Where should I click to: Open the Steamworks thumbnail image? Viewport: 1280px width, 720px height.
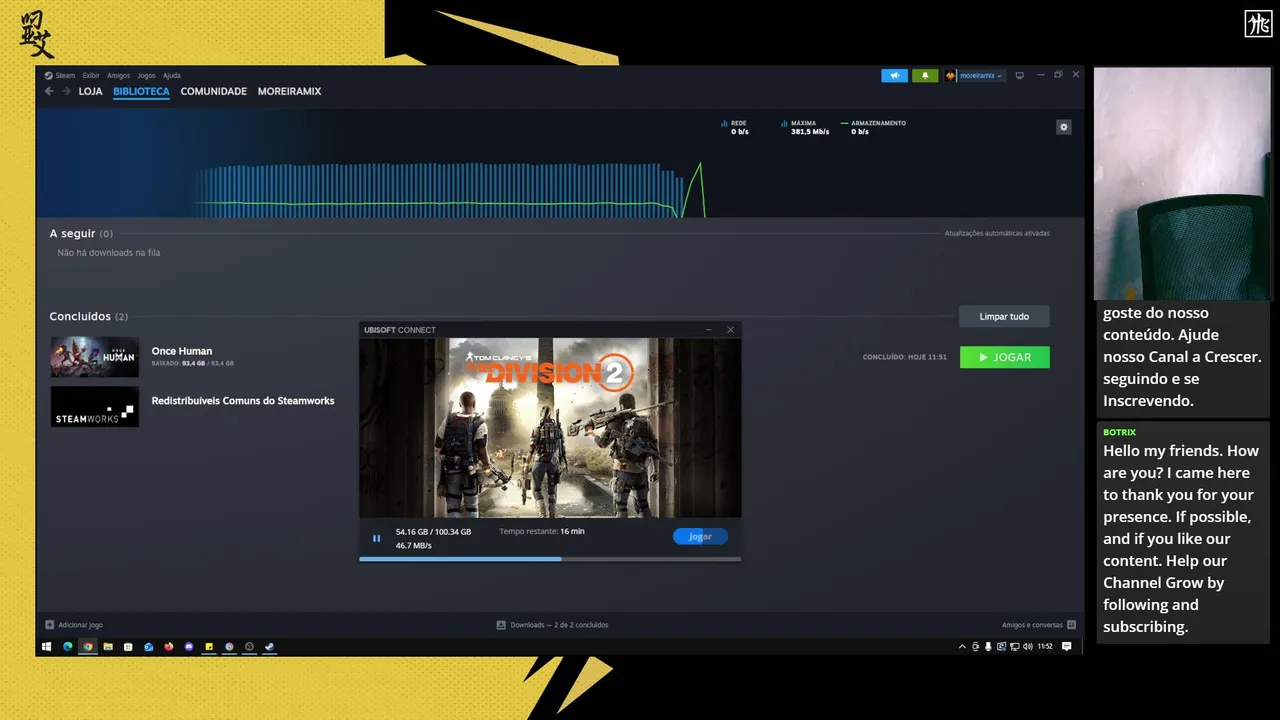[x=95, y=407]
